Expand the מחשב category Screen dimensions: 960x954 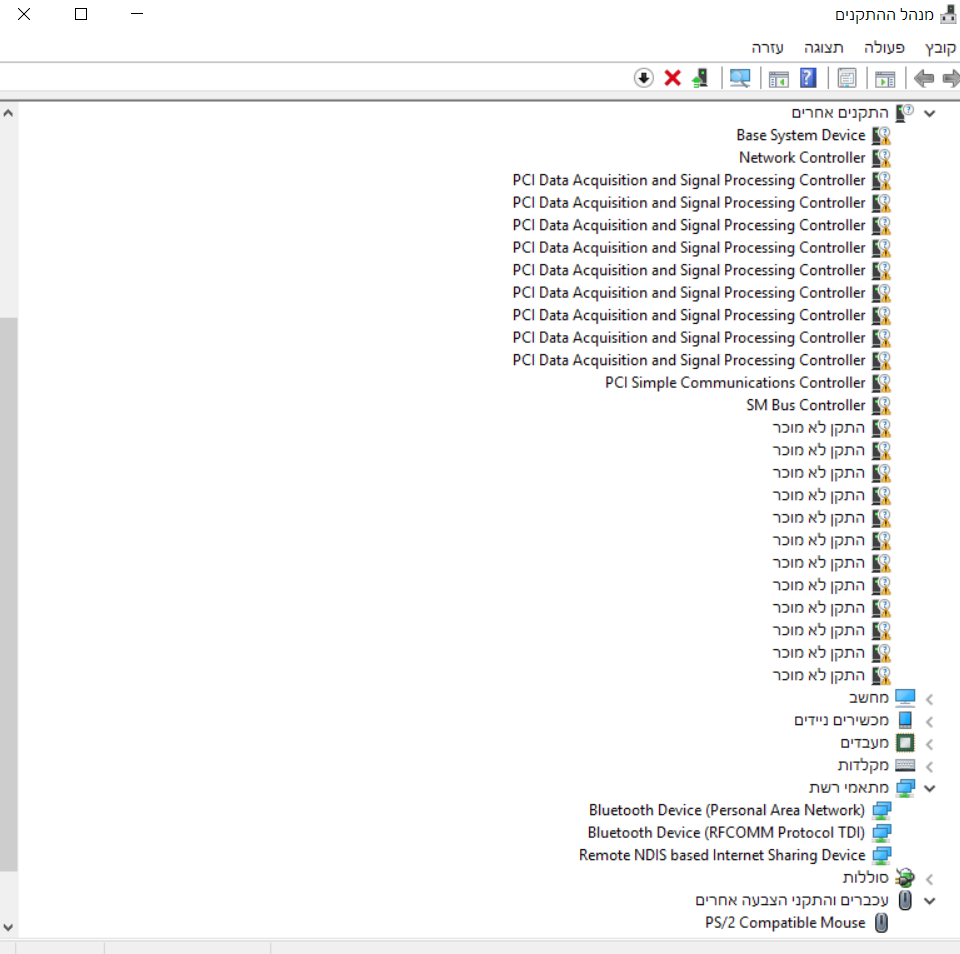930,698
